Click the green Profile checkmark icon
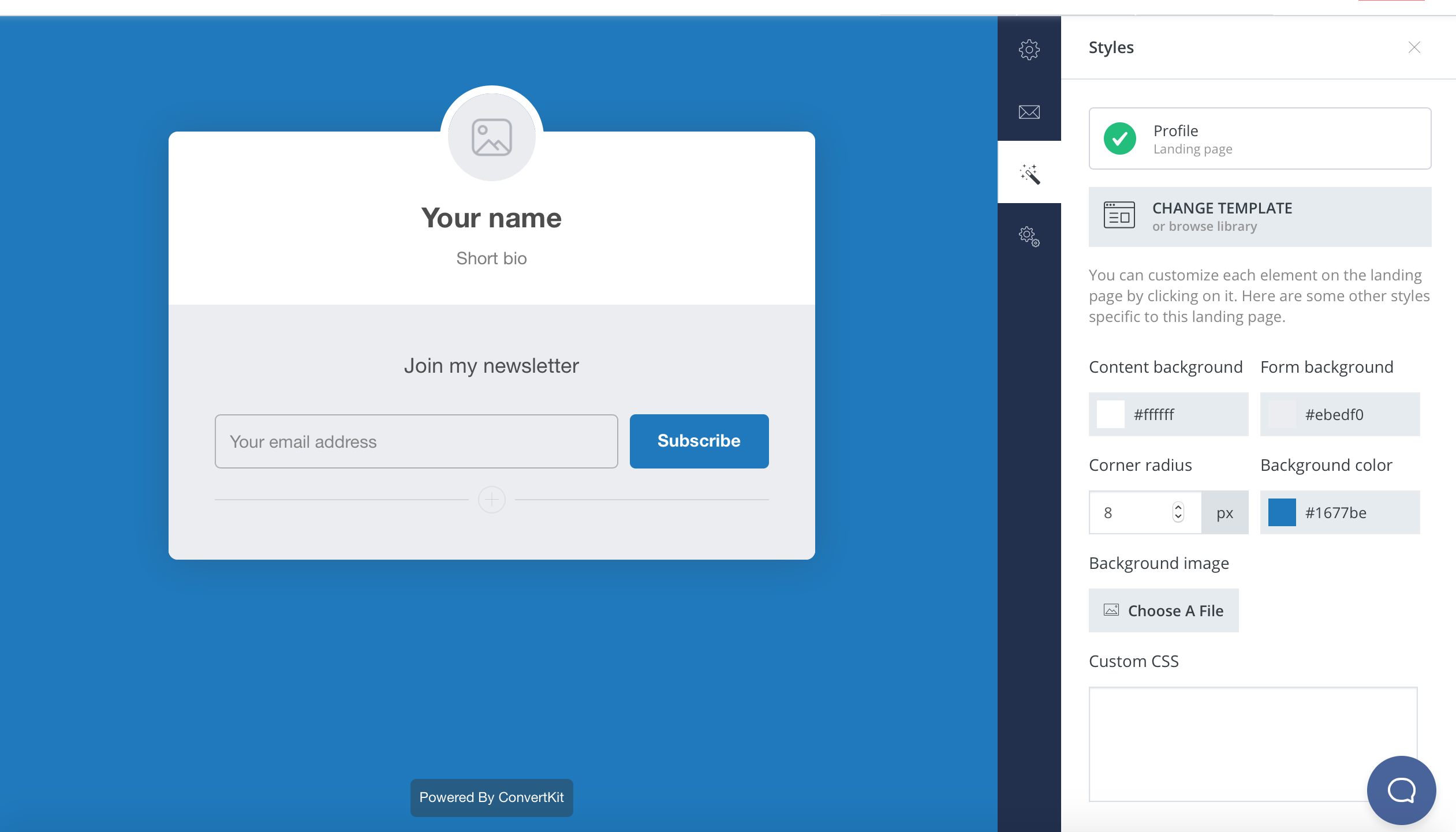Image resolution: width=1456 pixels, height=832 pixels. pyautogui.click(x=1119, y=138)
